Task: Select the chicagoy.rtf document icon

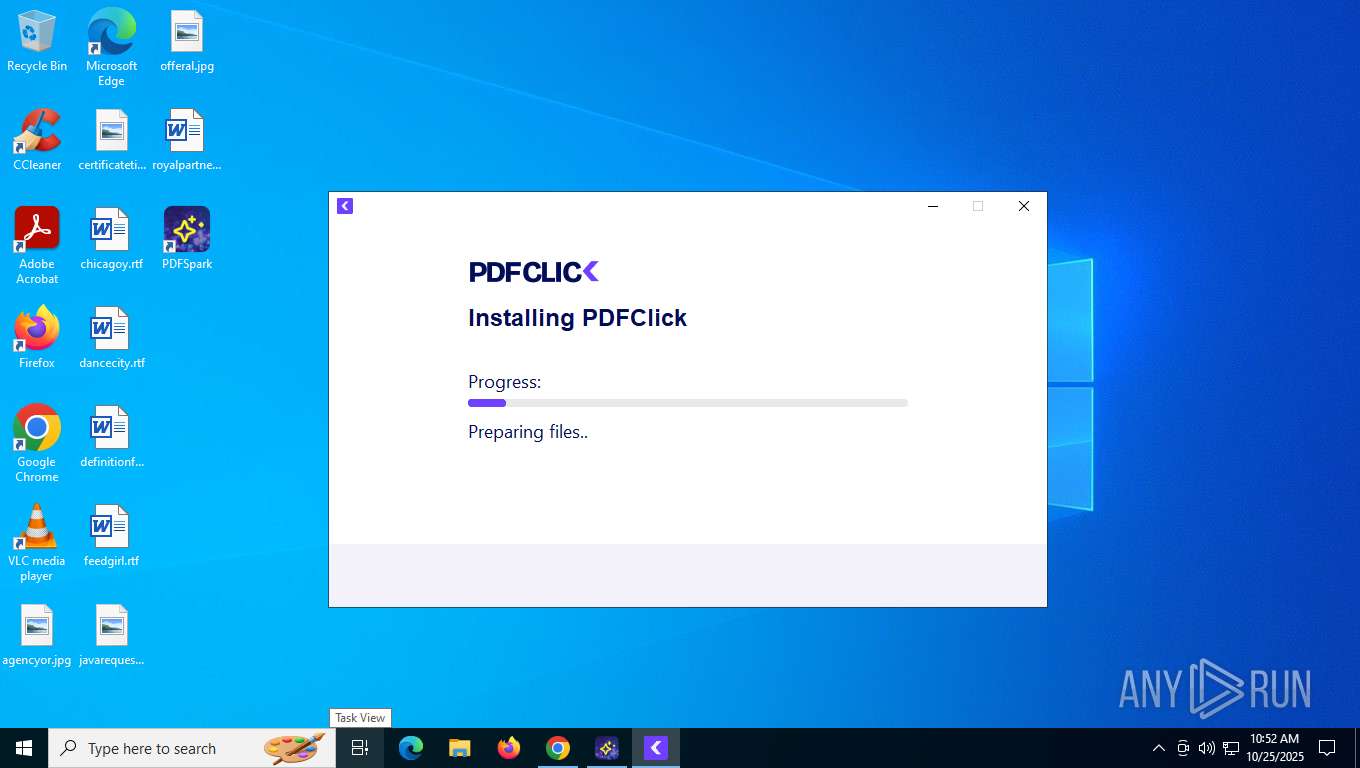Action: coord(112,239)
